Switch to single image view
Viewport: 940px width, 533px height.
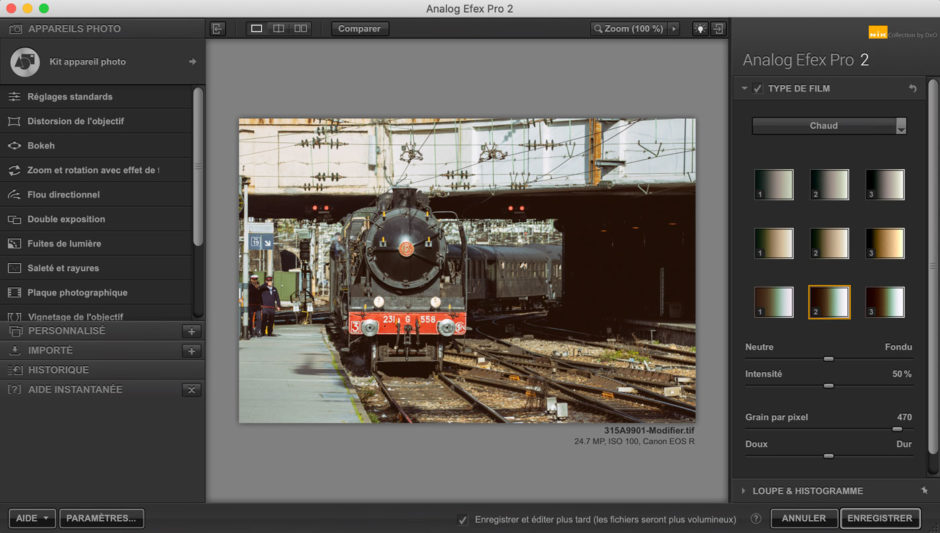257,29
